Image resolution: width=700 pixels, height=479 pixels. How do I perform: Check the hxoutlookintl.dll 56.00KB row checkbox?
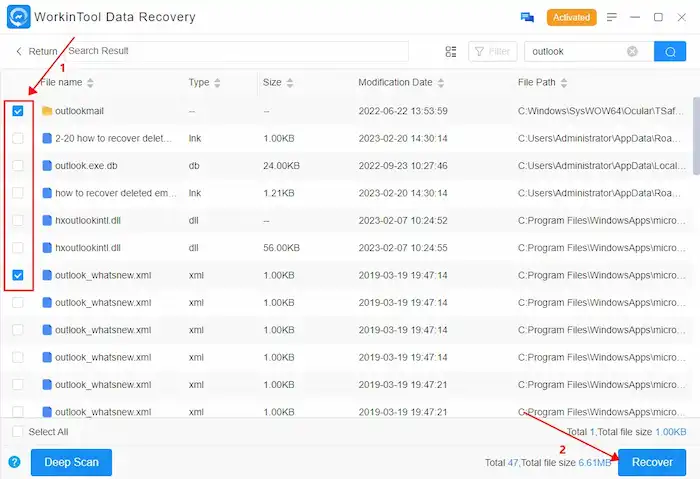pyautogui.click(x=18, y=248)
